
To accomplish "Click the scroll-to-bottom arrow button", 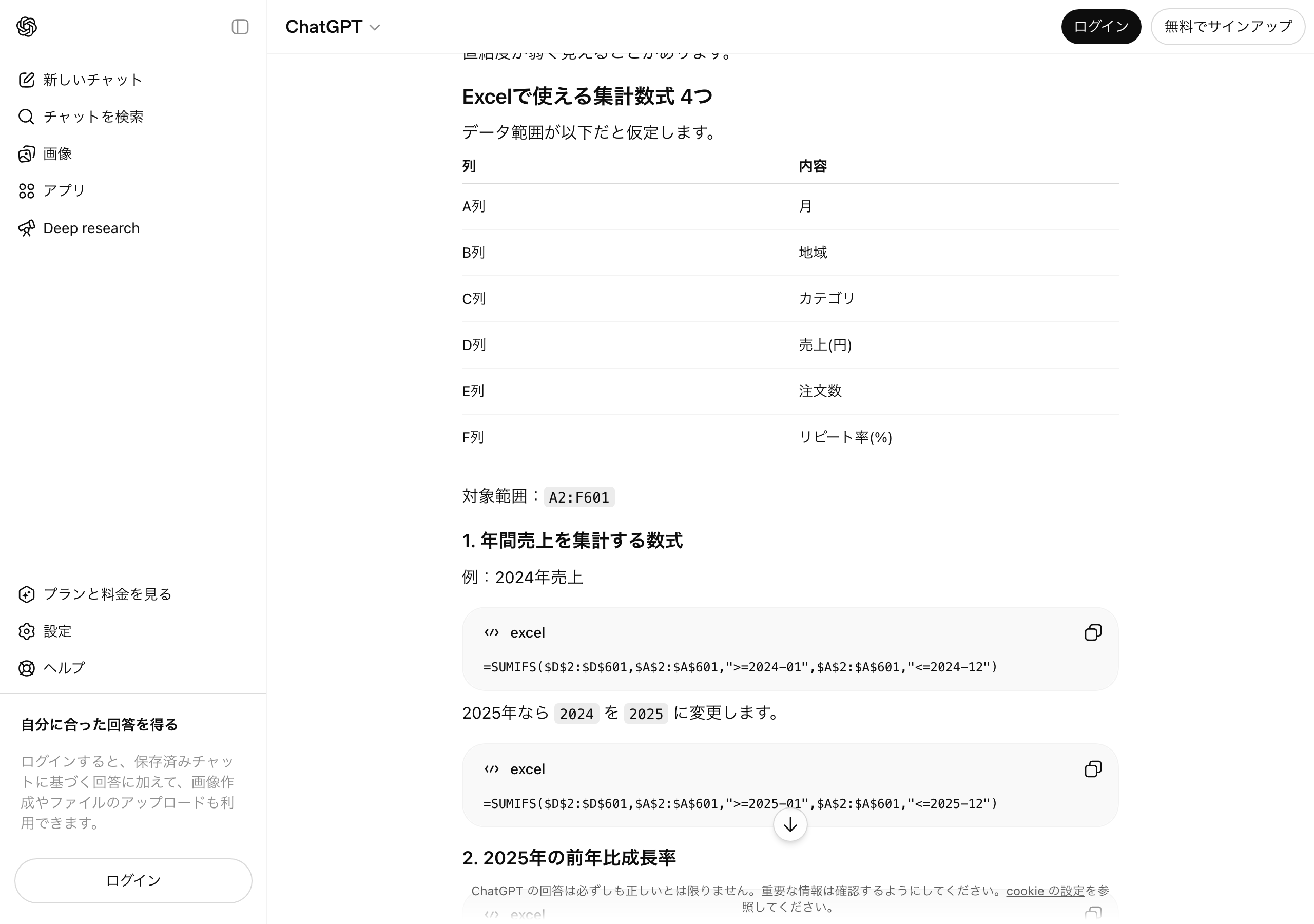I will tap(790, 824).
